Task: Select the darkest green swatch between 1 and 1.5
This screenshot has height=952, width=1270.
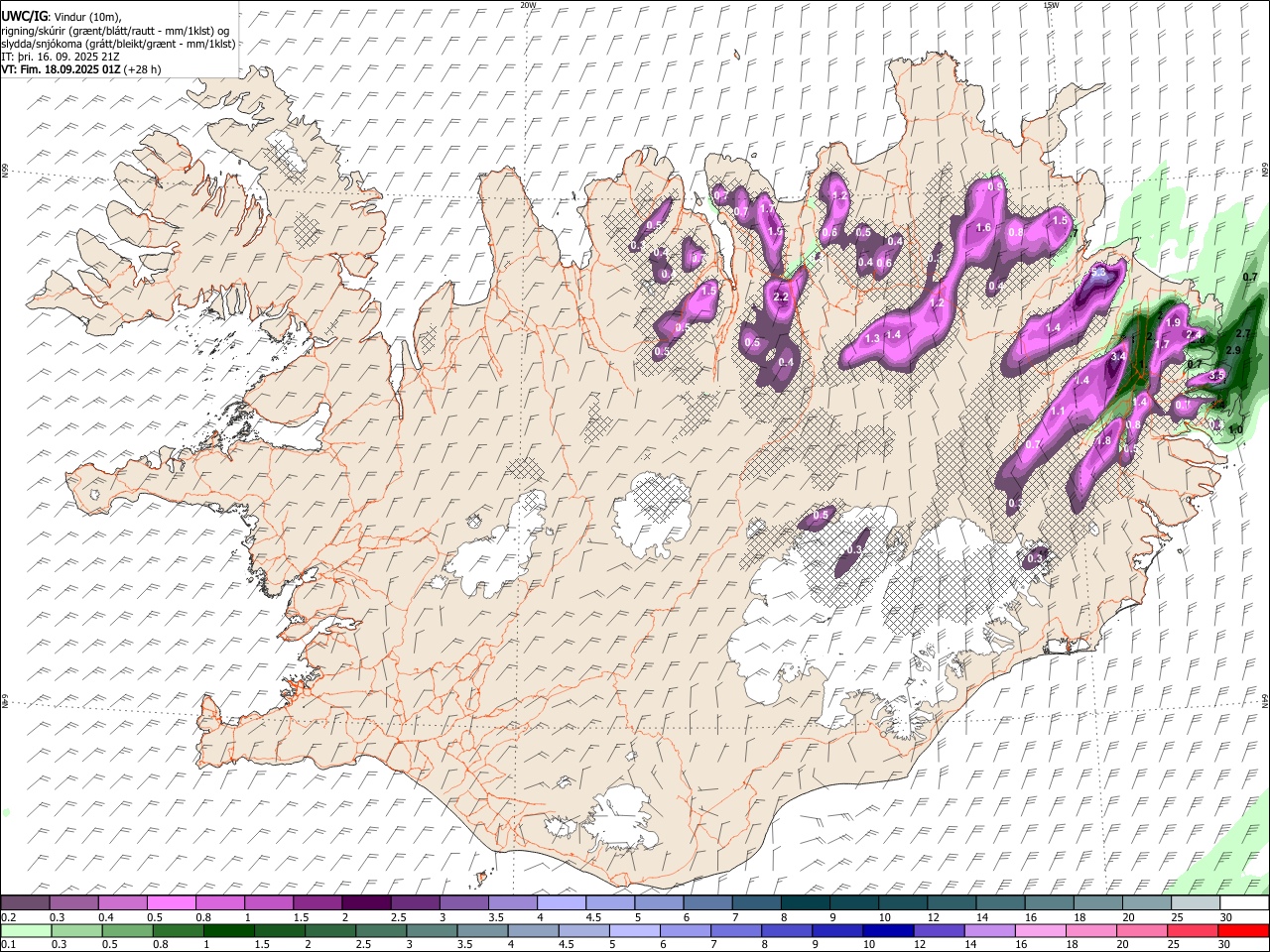Action: (x=228, y=931)
